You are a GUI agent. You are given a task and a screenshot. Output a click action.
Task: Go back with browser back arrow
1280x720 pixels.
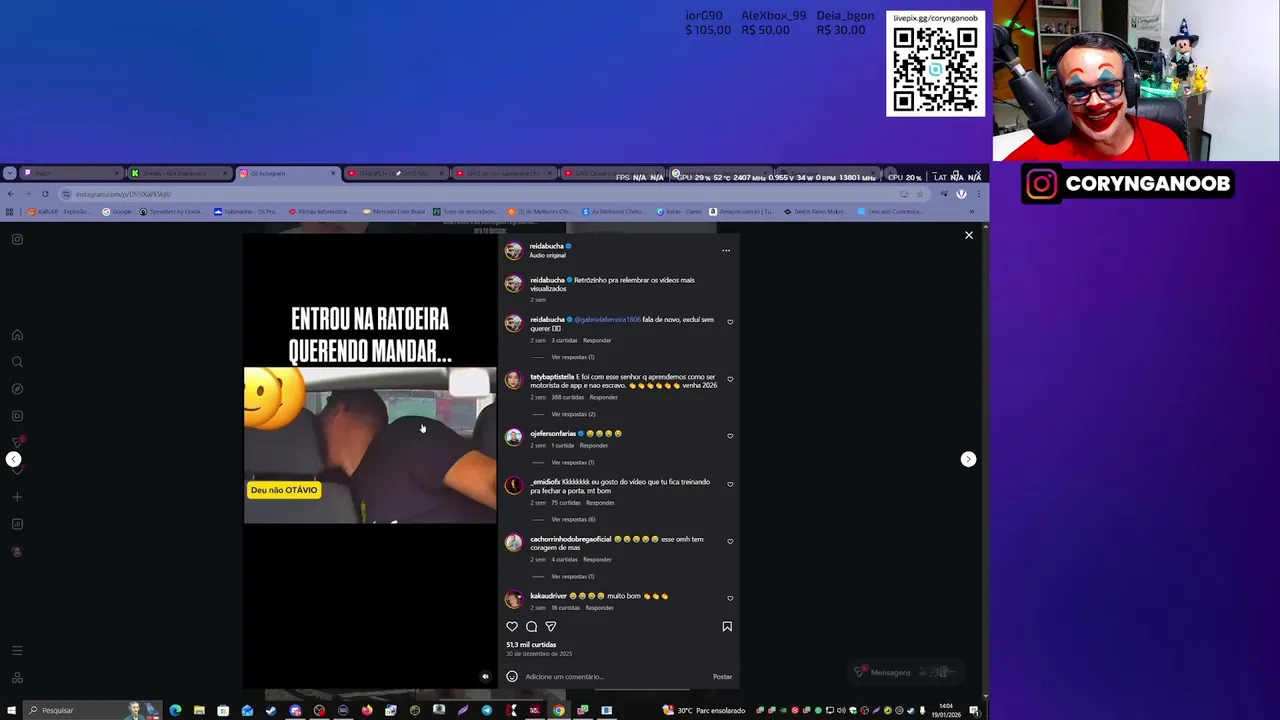[10, 194]
